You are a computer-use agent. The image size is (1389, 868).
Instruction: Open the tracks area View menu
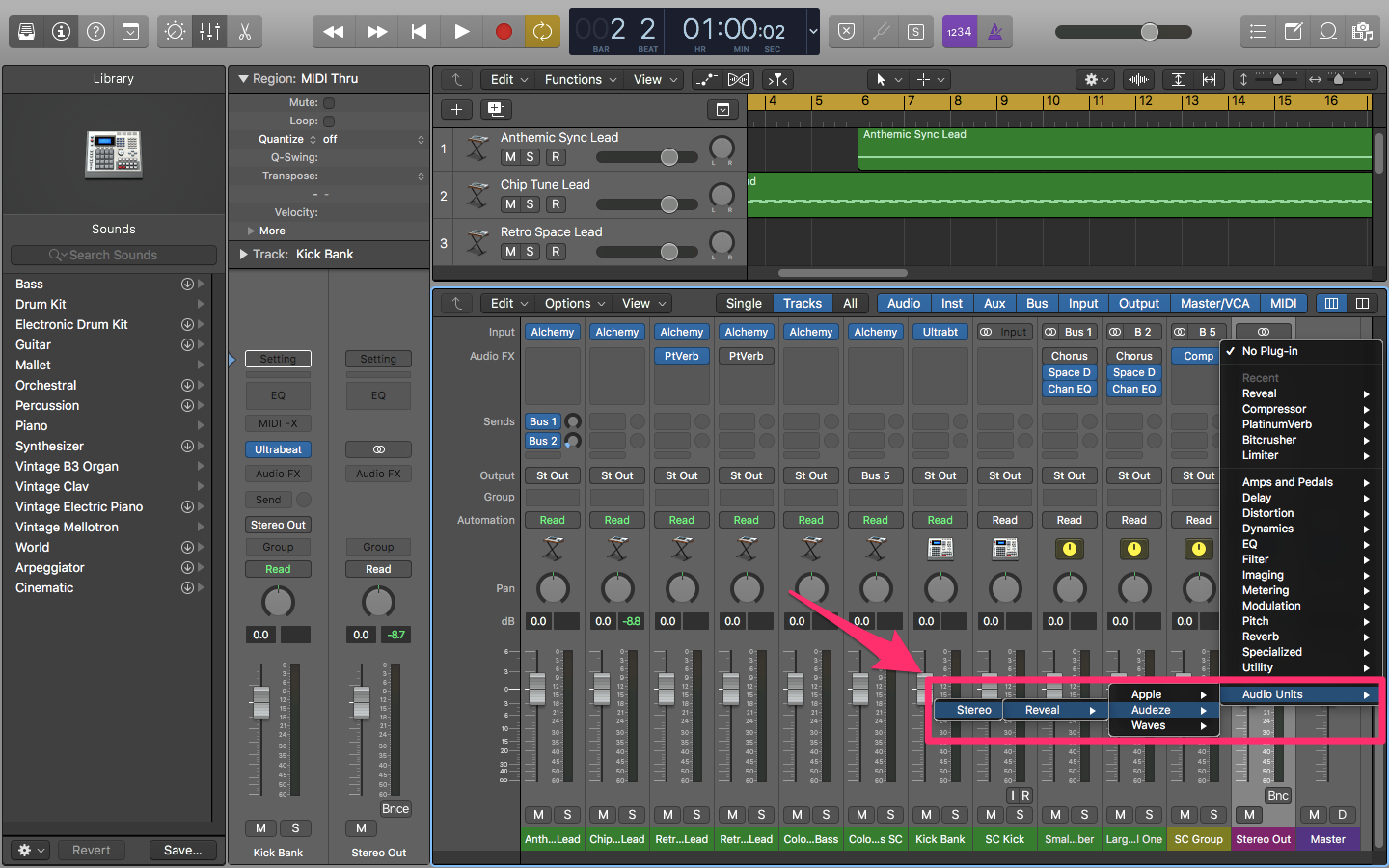653,79
